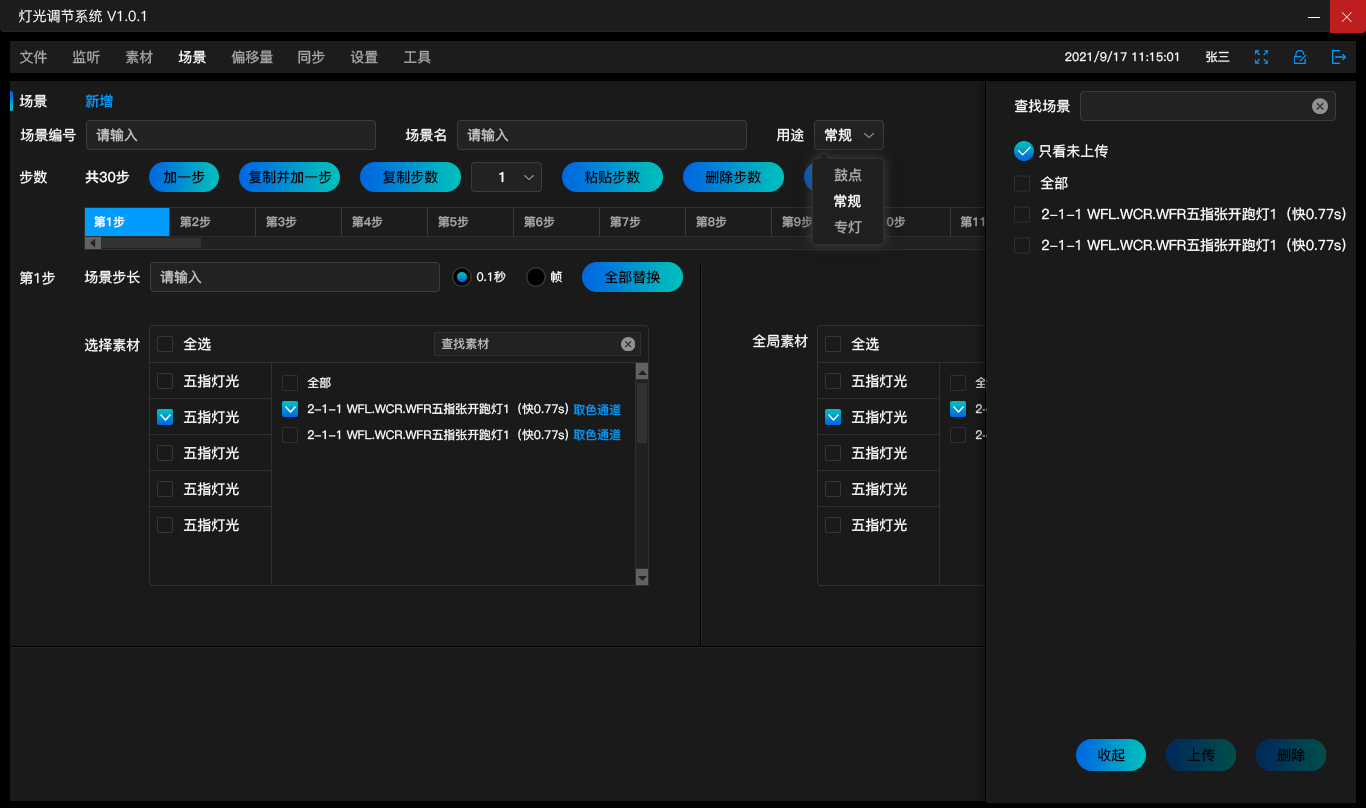Switch to the 第7步 tab
This screenshot has width=1366, height=808.
click(x=643, y=222)
